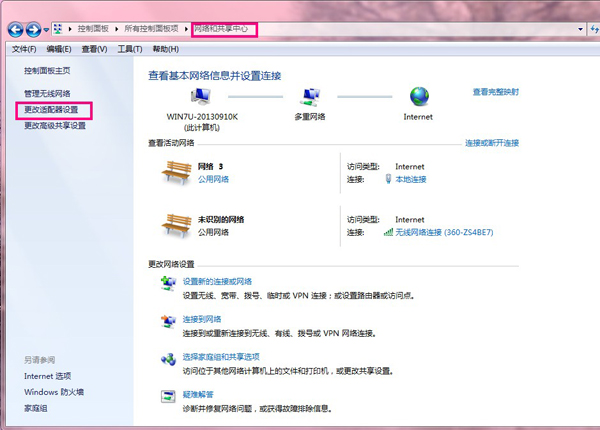The height and width of the screenshot is (430, 600).
Task: Click the 设置新的连接或网络 icon
Action: [x=168, y=286]
